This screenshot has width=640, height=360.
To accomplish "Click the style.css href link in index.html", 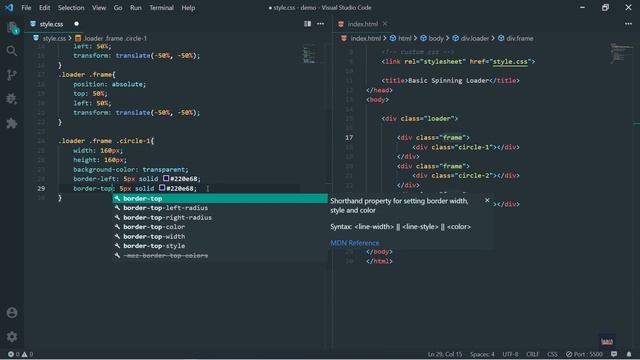I will click(x=510, y=62).
